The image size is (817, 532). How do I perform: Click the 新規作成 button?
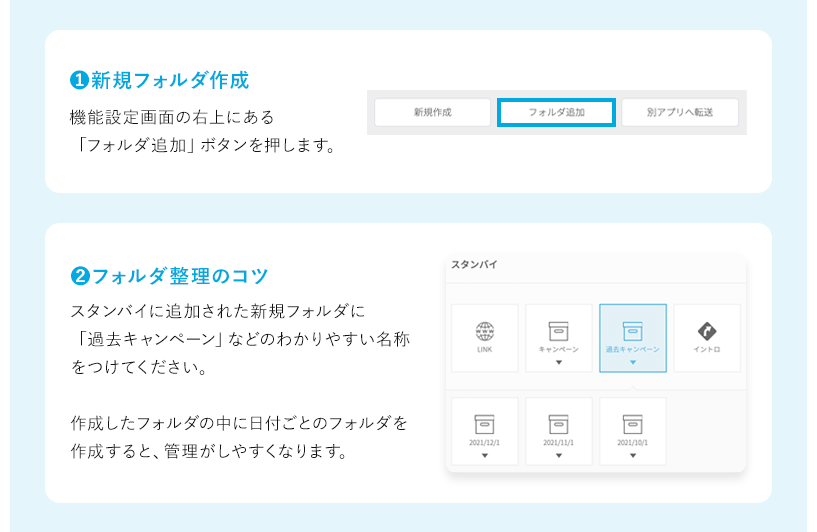[432, 112]
